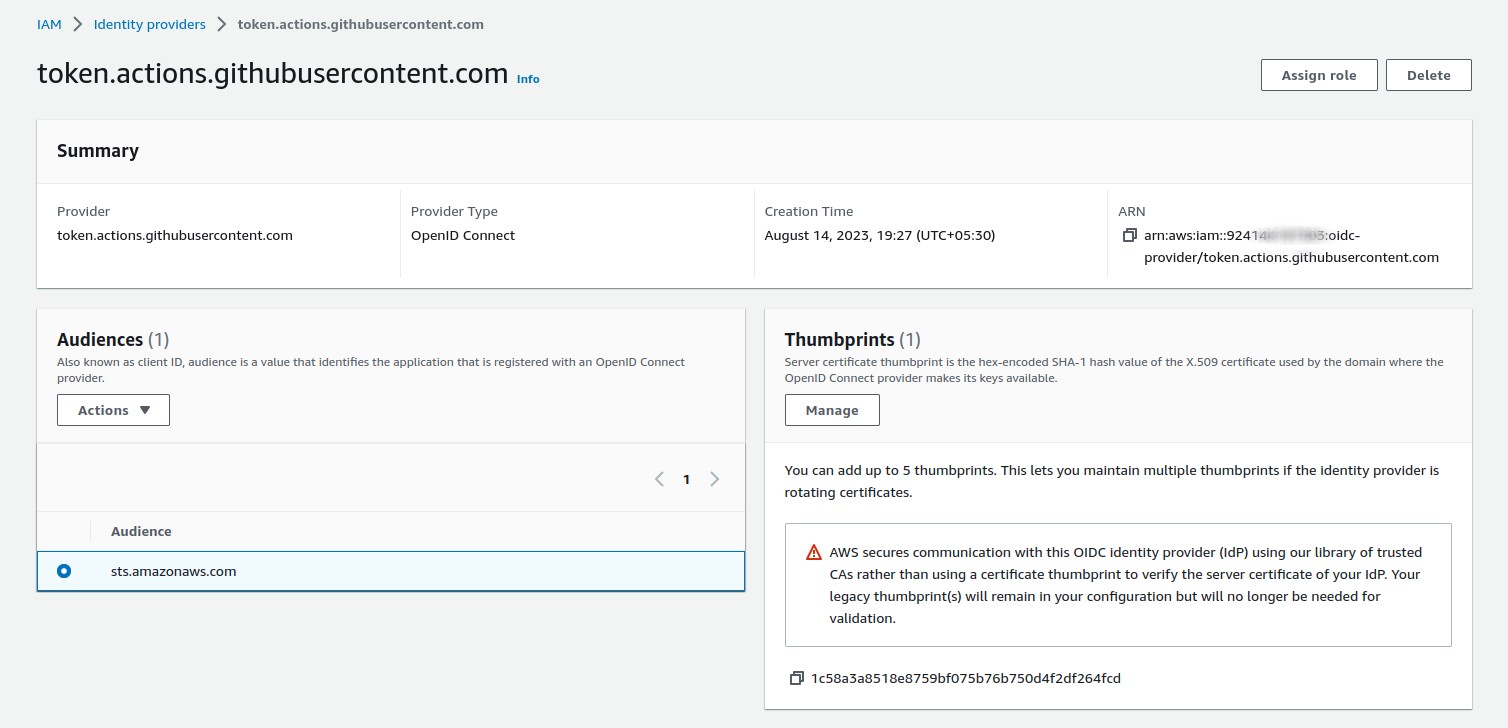The image size is (1508, 728).
Task: Copy the ARN using the copy icon
Action: tap(1129, 236)
